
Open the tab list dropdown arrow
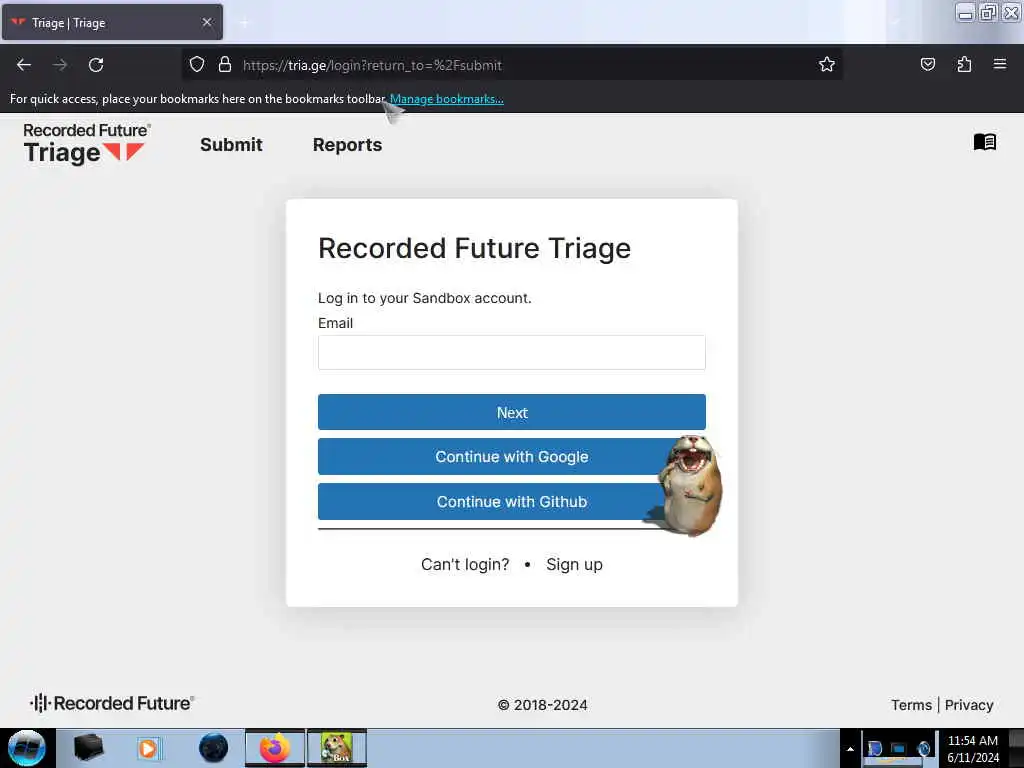coord(895,23)
